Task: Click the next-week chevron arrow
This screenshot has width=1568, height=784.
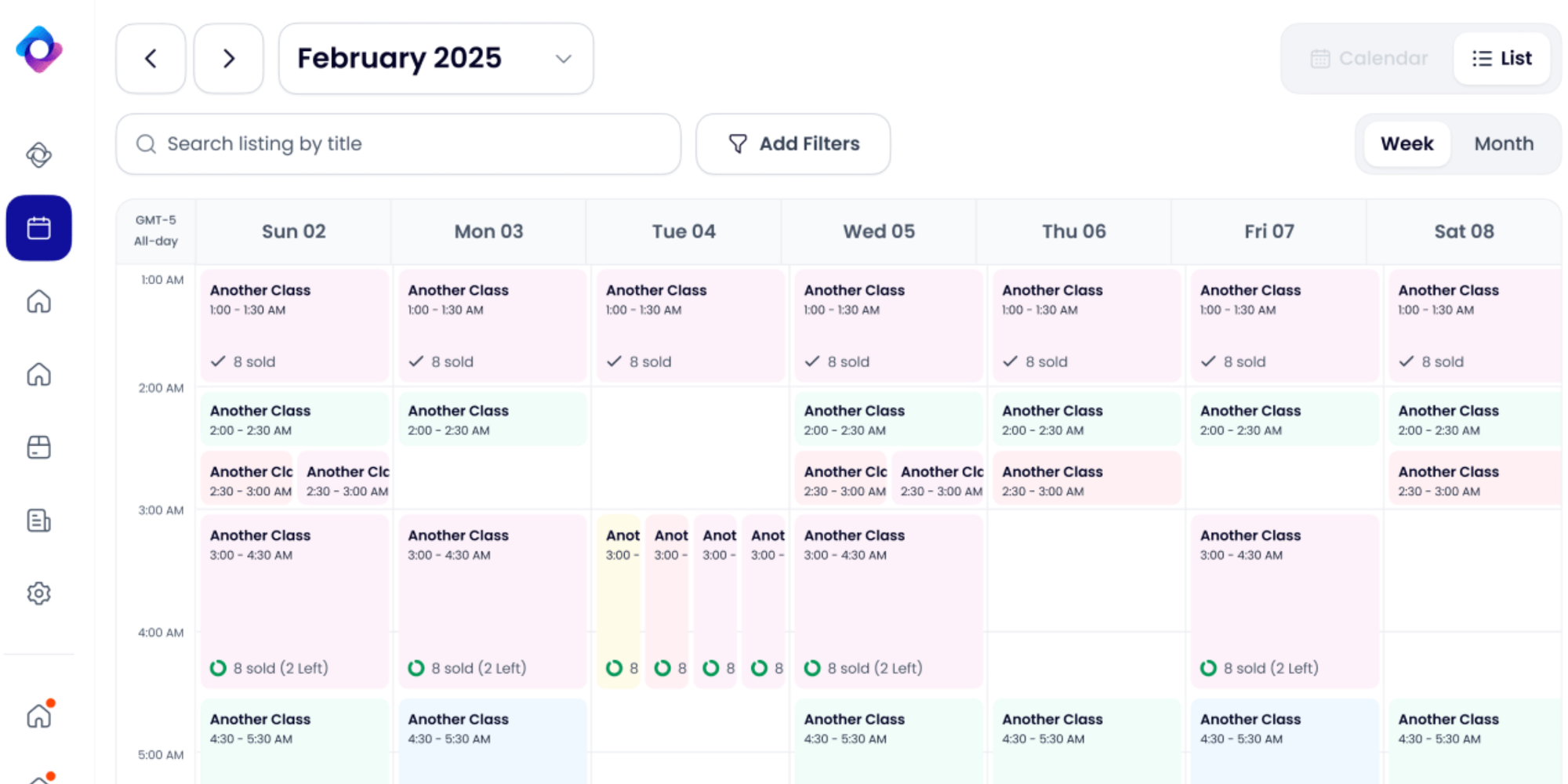Action: pyautogui.click(x=228, y=58)
